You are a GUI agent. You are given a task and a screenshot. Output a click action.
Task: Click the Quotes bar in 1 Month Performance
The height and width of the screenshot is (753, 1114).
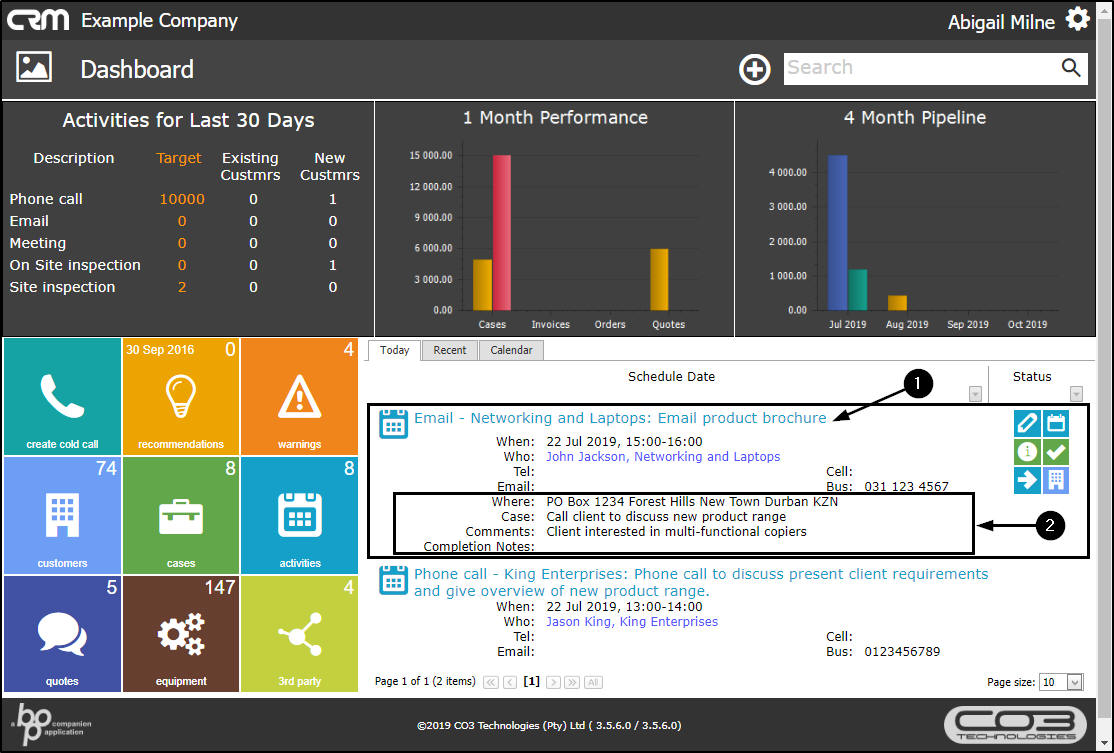659,280
